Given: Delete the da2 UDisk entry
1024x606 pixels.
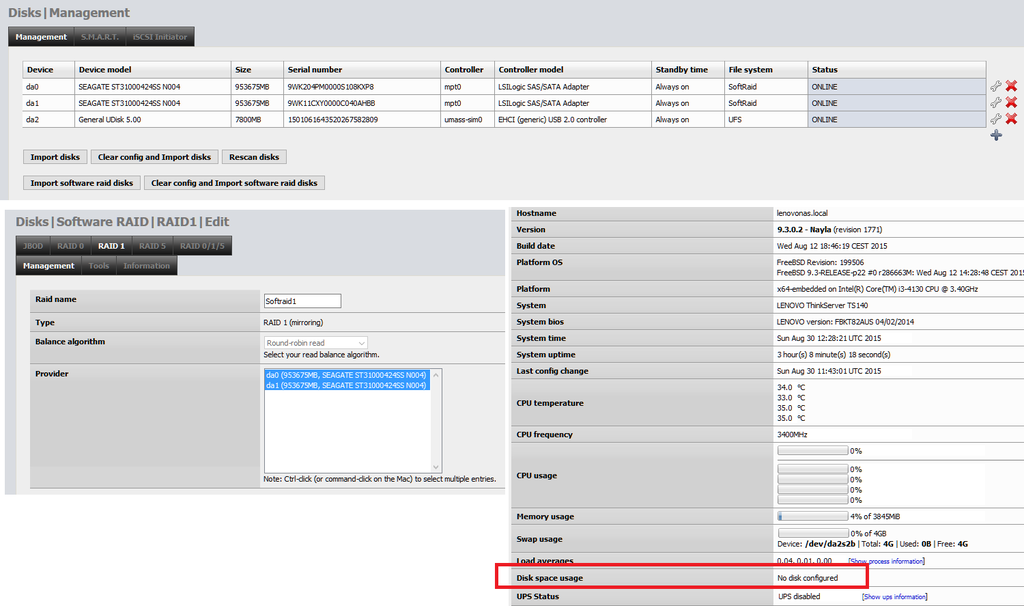Looking at the screenshot, I should pos(1011,119).
